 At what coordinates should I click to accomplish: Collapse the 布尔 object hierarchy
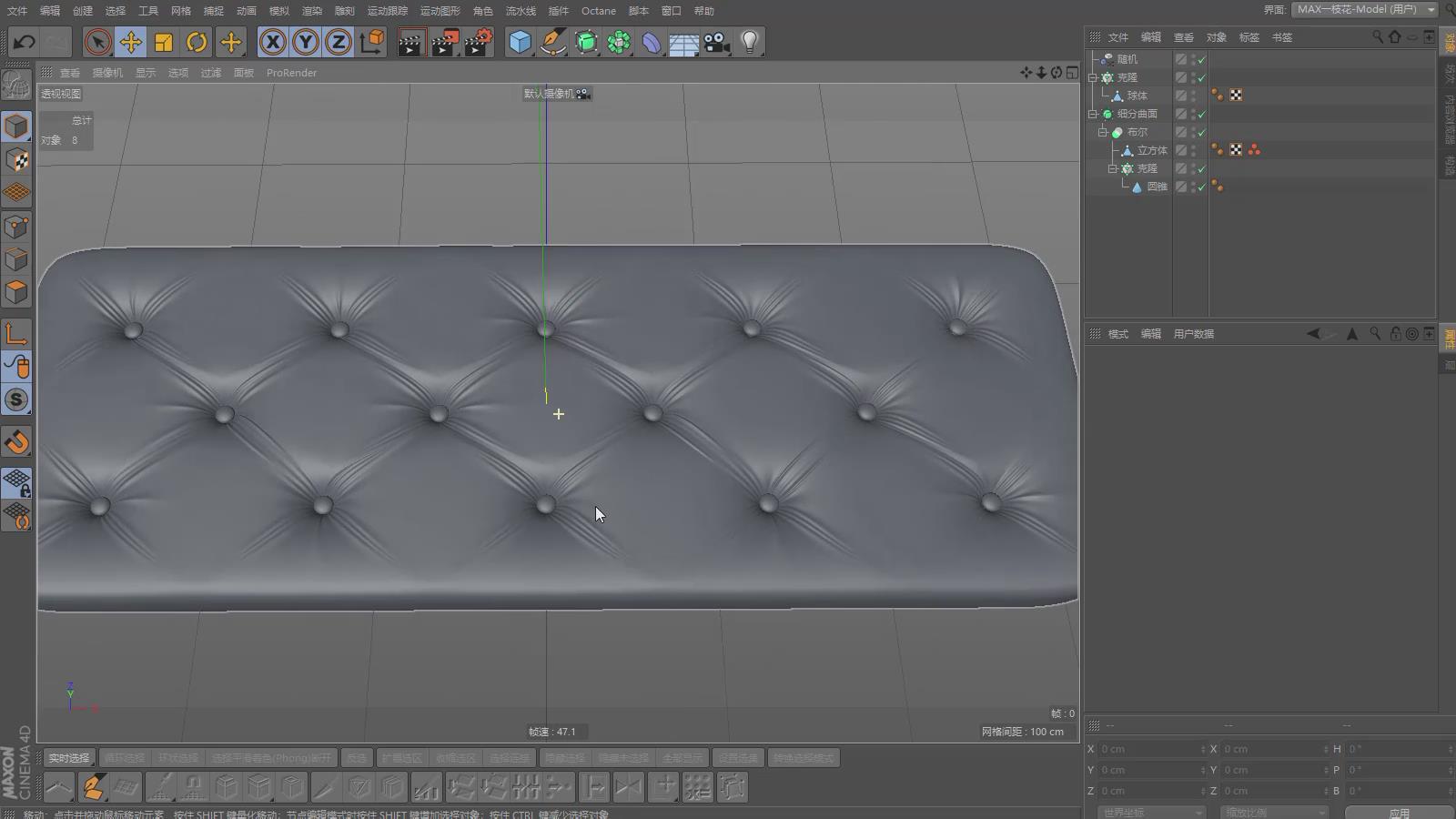[x=1102, y=132]
